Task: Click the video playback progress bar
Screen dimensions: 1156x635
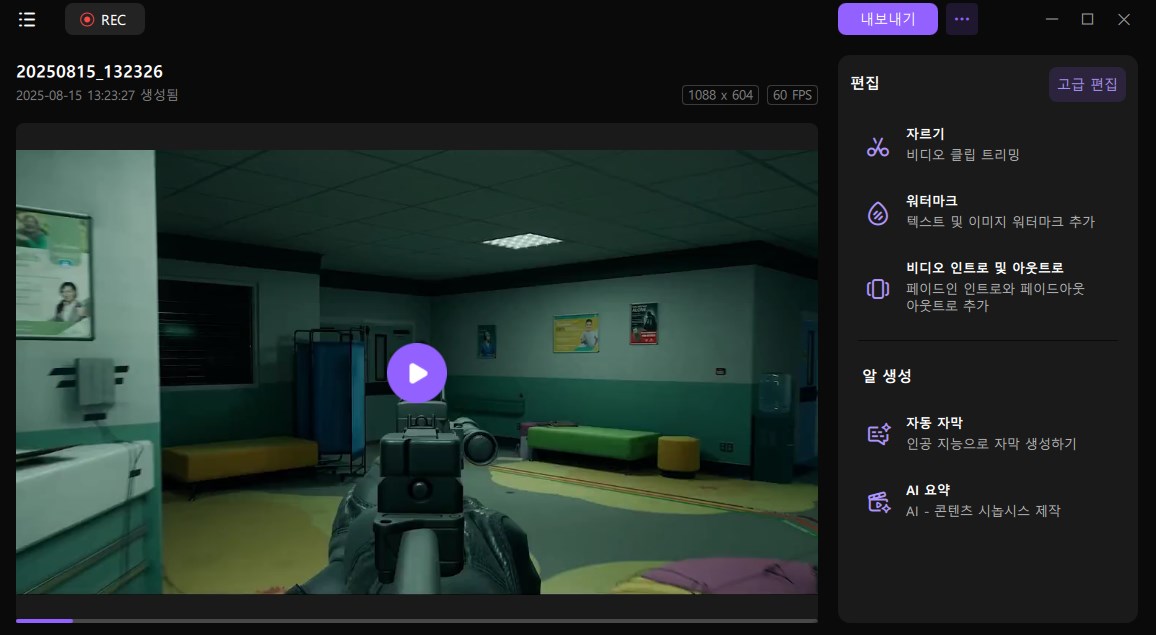Action: pos(416,621)
